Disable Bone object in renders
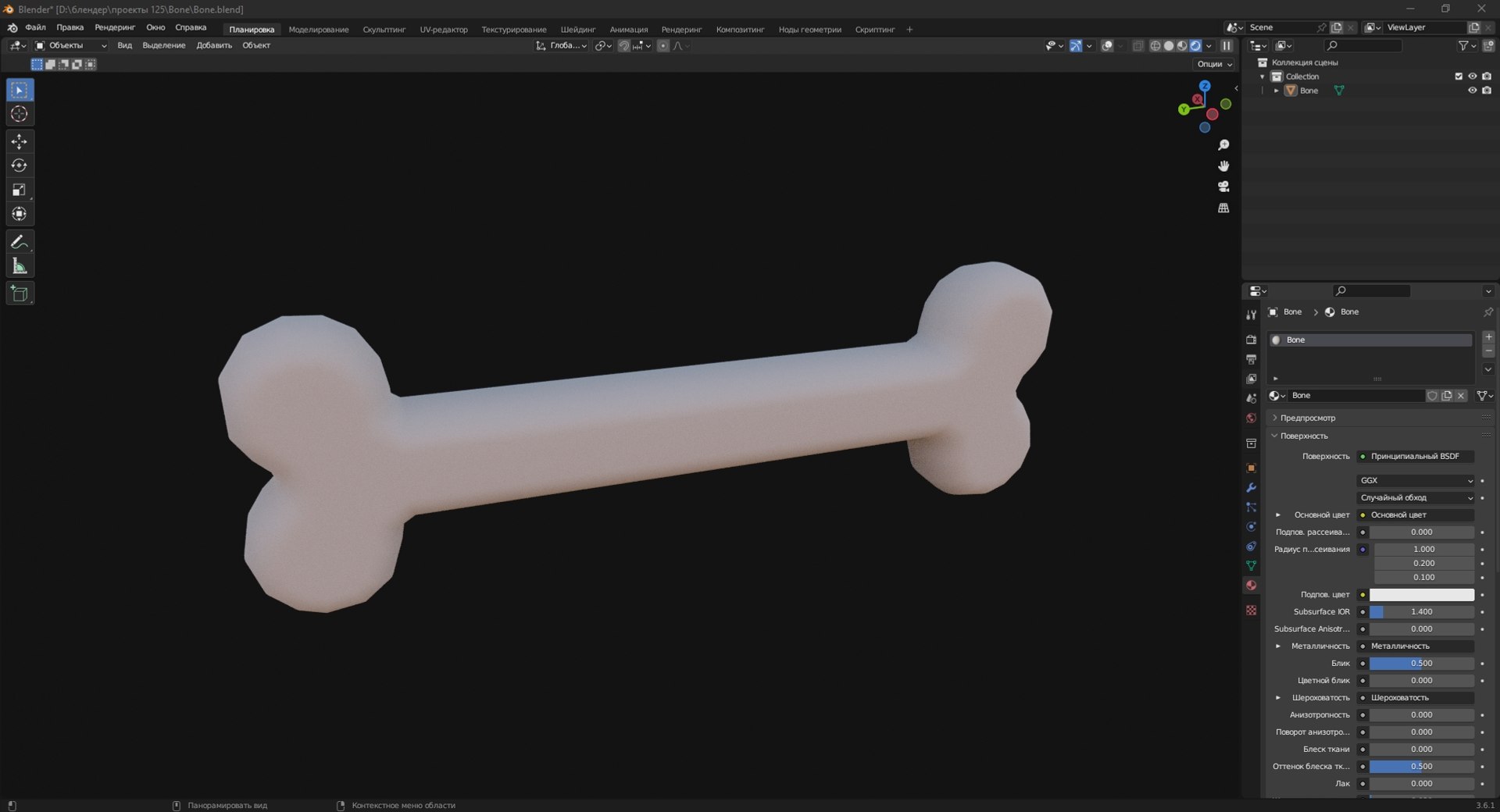This screenshot has height=812, width=1500. coord(1486,91)
